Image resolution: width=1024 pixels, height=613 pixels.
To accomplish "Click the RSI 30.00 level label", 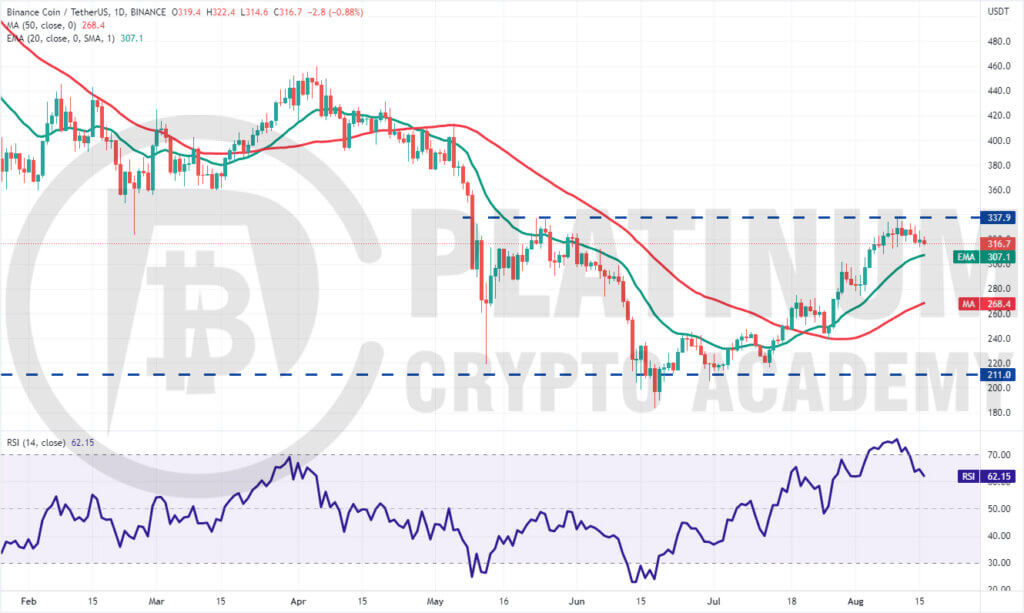I will [x=999, y=563].
